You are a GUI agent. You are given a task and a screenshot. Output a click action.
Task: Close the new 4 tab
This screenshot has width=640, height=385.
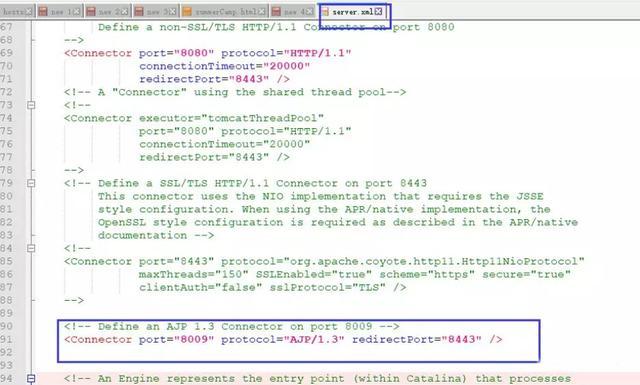[310, 12]
